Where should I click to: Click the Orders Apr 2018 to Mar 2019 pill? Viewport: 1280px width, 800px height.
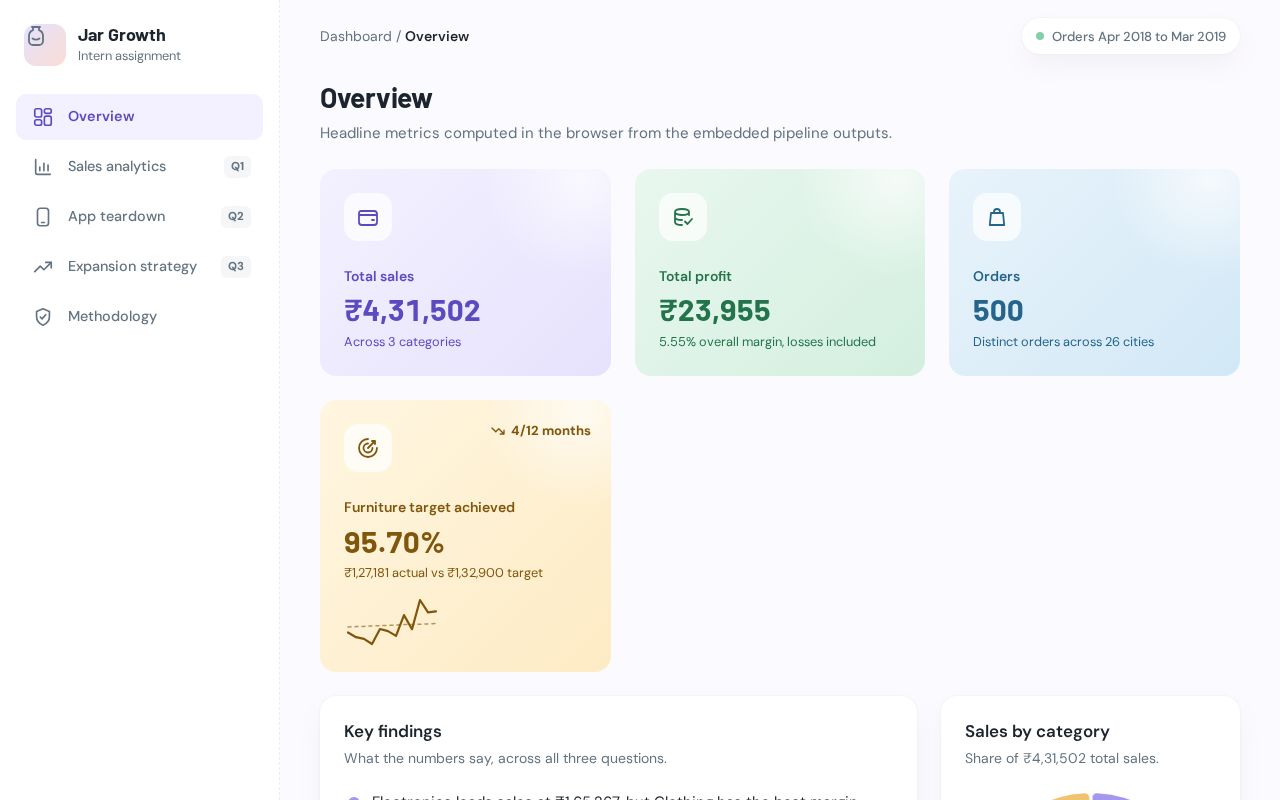point(1131,36)
